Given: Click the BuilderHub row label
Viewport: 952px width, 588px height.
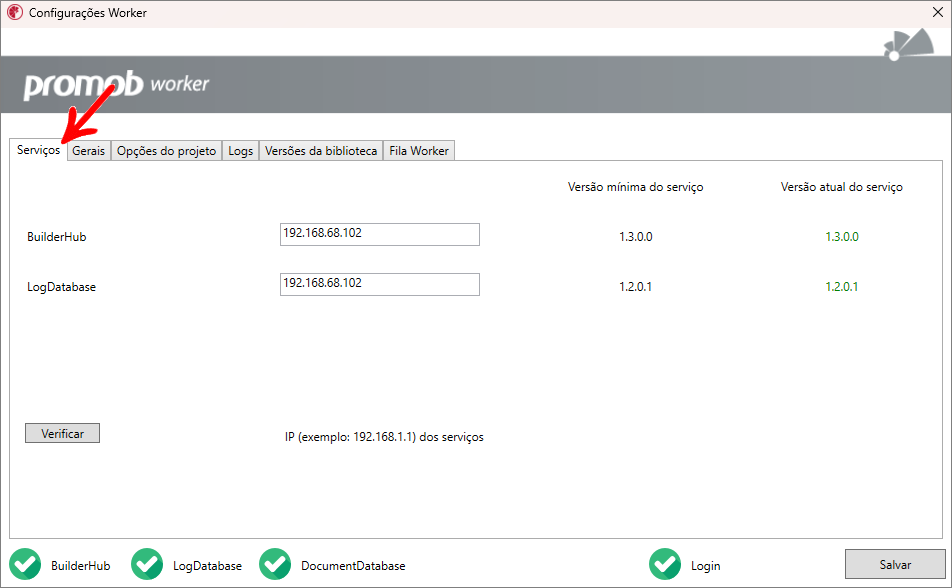Looking at the screenshot, I should tap(56, 237).
